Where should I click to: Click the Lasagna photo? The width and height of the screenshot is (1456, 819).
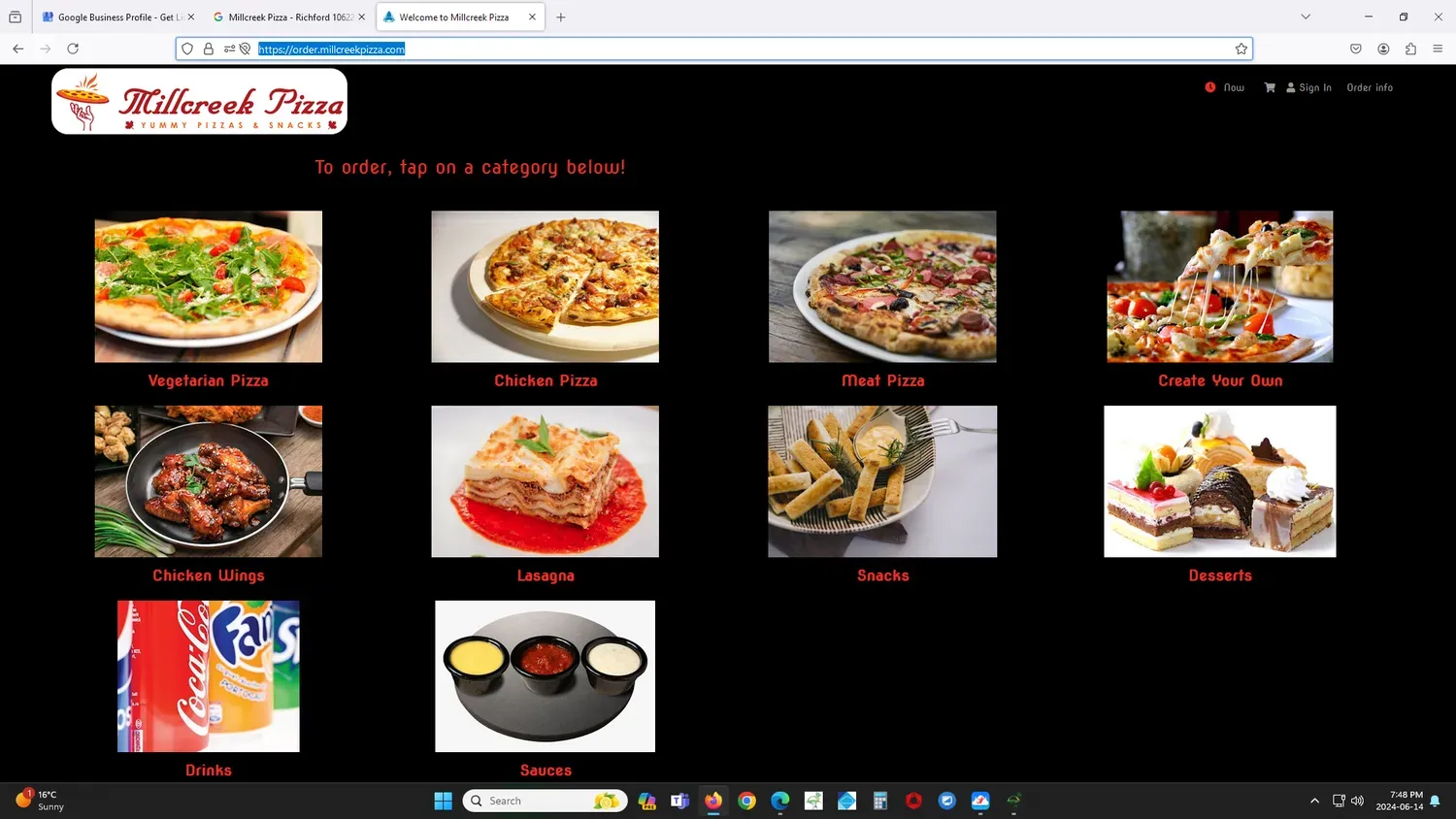(546, 481)
